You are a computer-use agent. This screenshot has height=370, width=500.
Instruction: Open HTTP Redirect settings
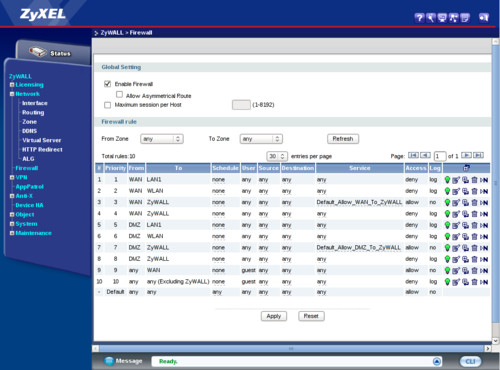pyautogui.click(x=42, y=150)
